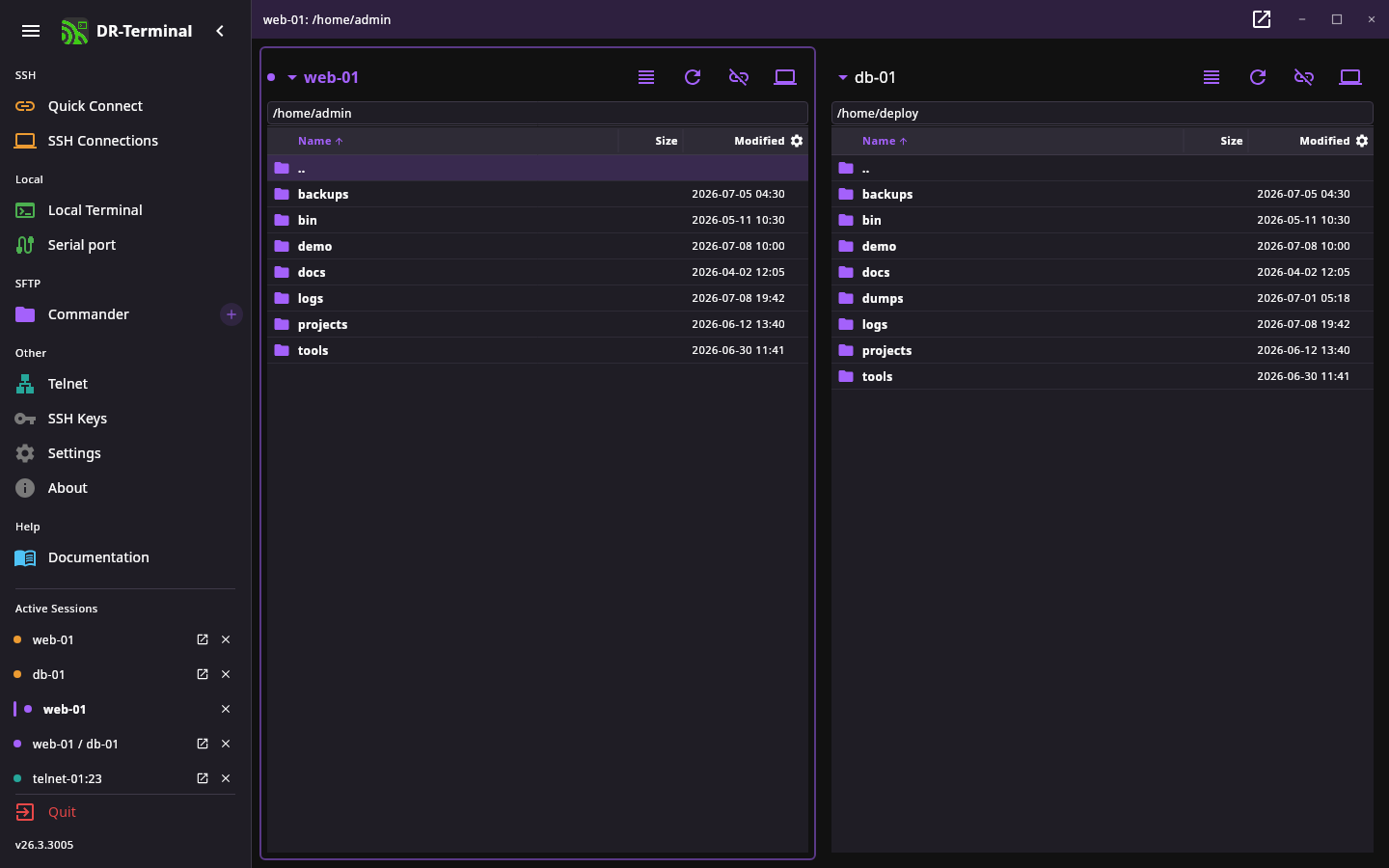Select parent folder row in web-01 panel
The width and height of the screenshot is (1389, 868).
537,168
